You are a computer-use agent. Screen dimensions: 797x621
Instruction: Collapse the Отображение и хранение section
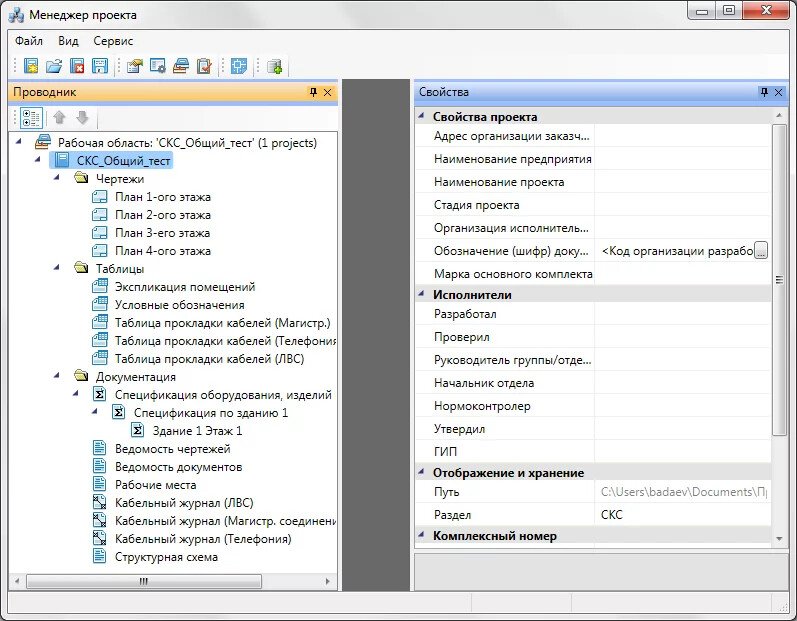point(421,472)
